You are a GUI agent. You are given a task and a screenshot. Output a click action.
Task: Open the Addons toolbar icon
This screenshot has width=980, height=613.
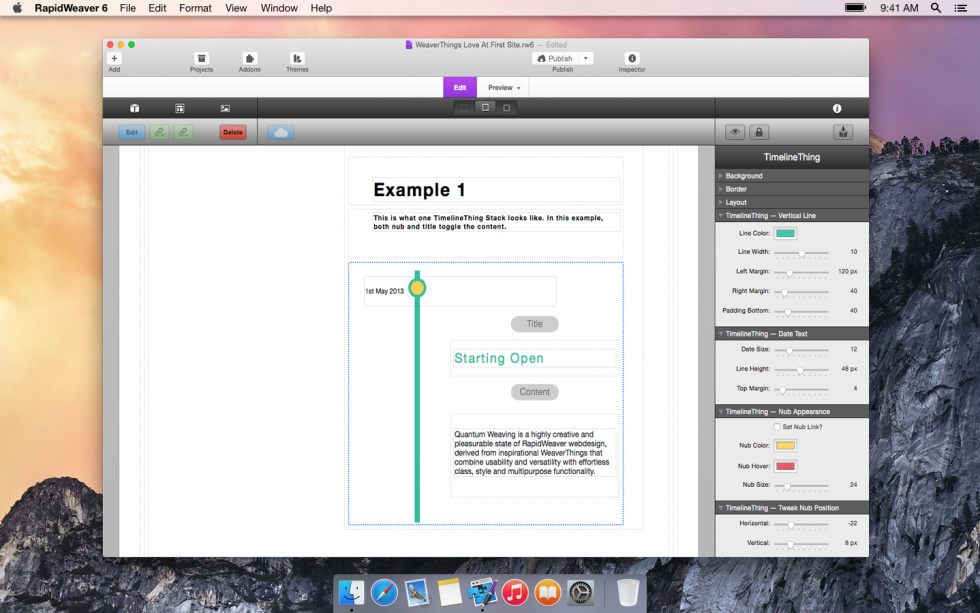tap(249, 58)
